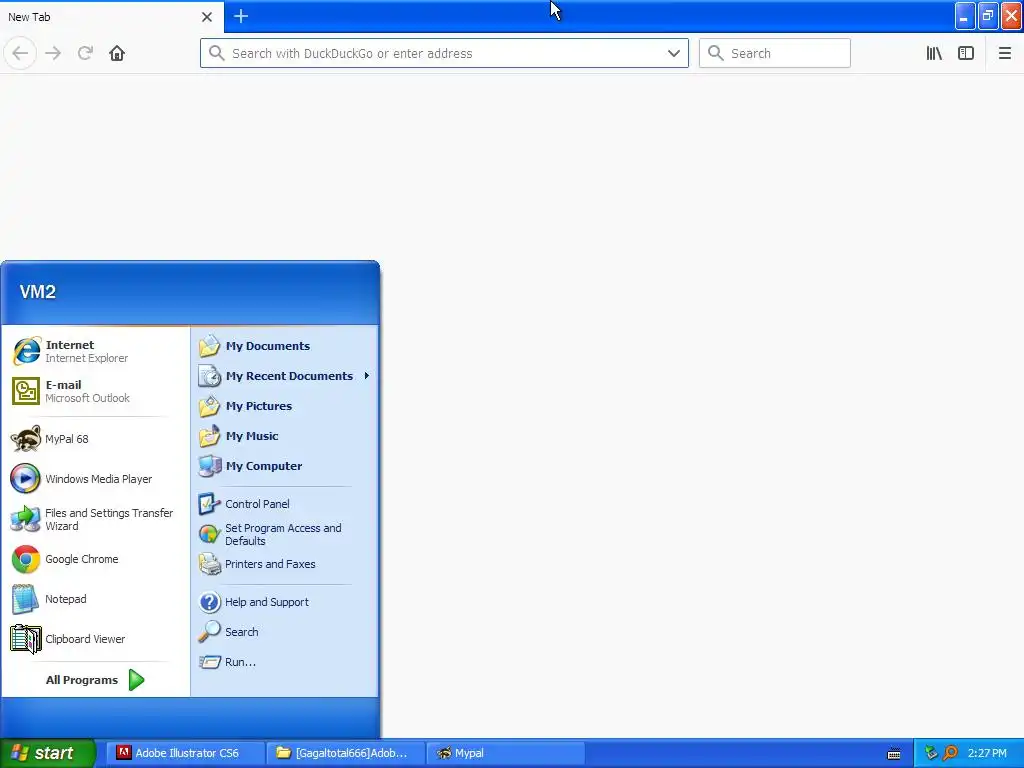
Task: Toggle the sidebar view icon
Action: 966,53
